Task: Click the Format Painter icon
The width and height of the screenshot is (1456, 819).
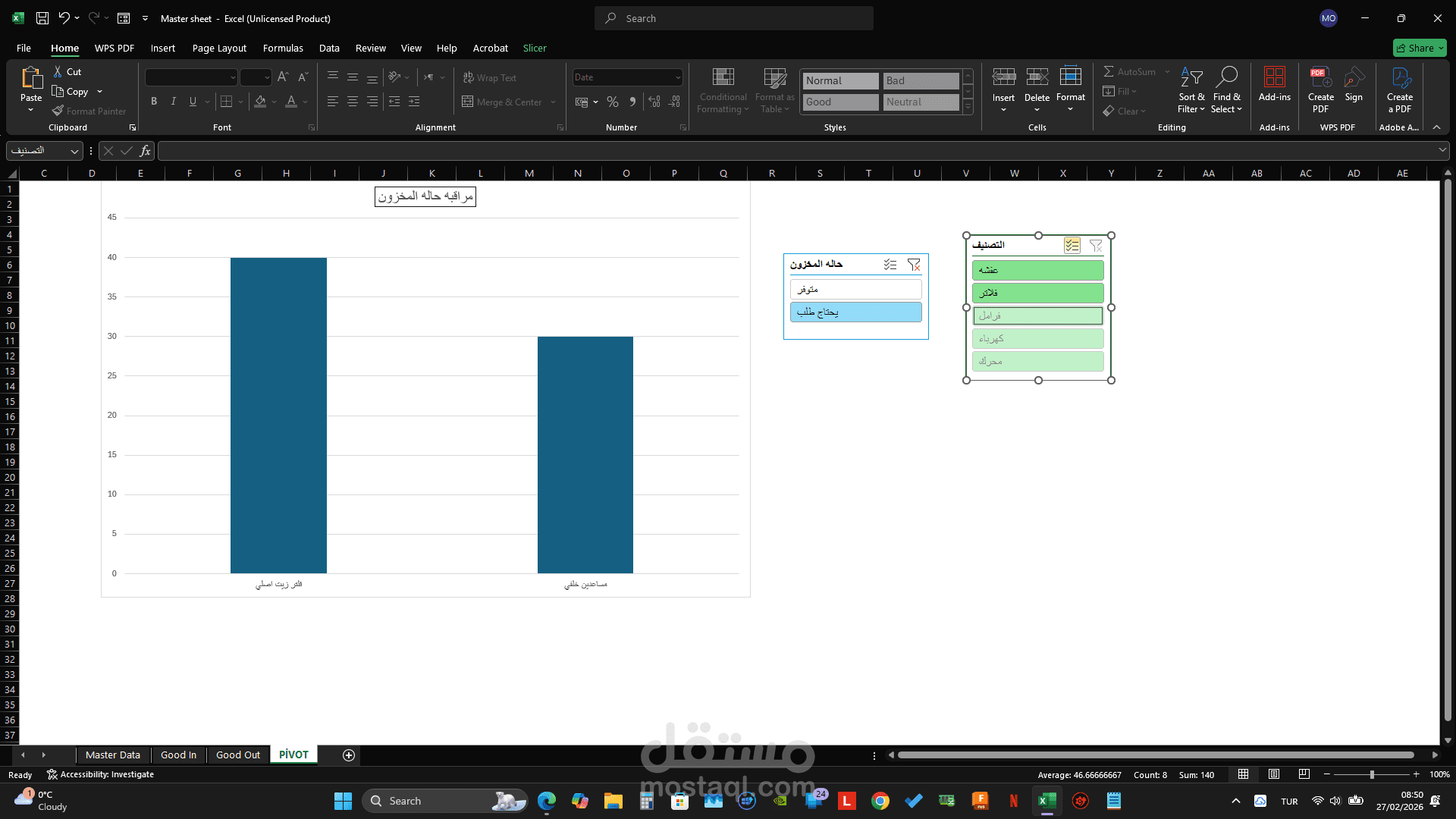Action: pos(58,111)
